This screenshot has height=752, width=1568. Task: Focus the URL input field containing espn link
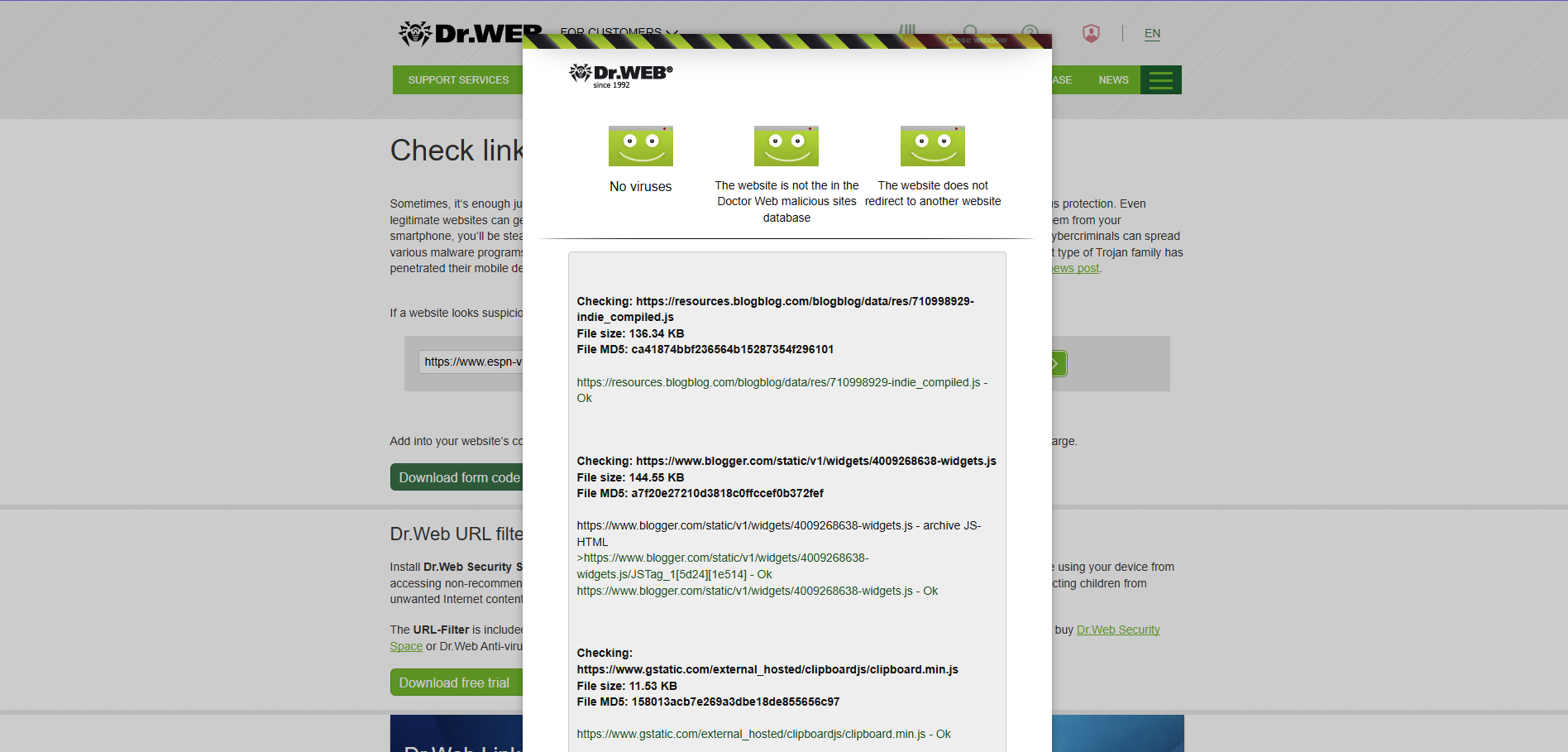472,362
